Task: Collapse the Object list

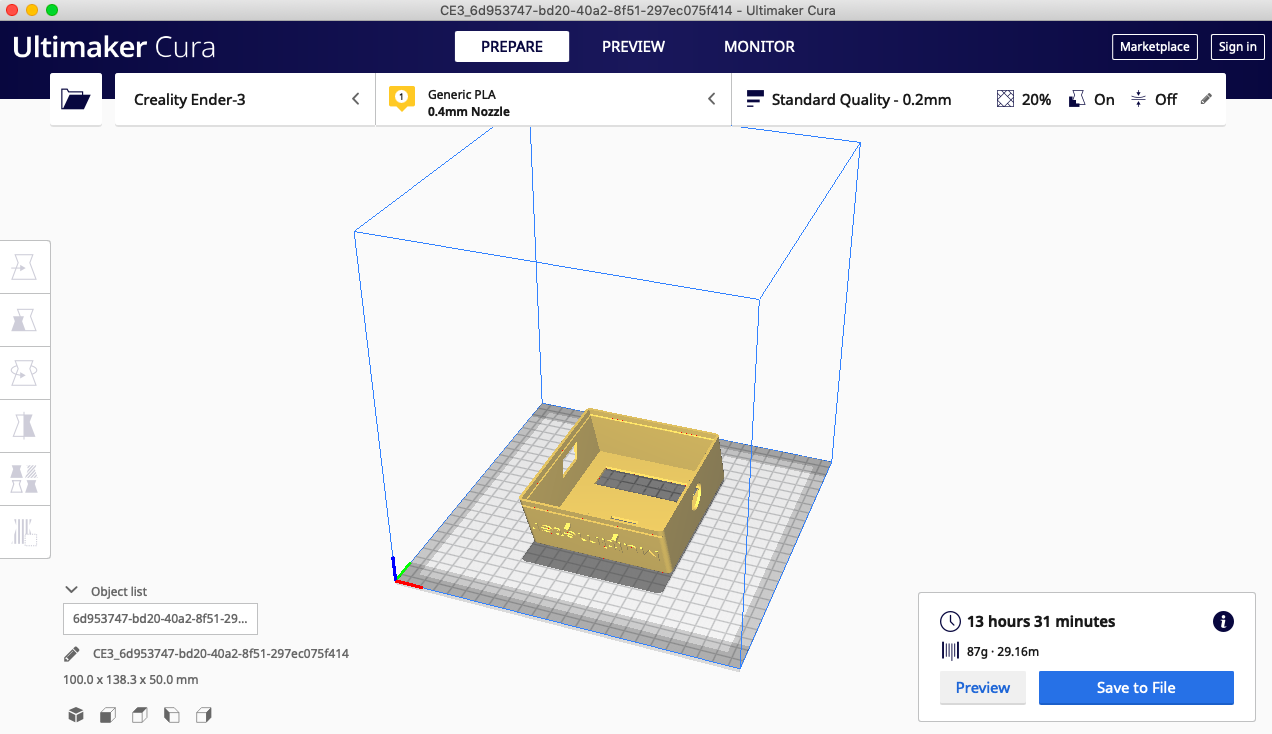Action: [71, 591]
